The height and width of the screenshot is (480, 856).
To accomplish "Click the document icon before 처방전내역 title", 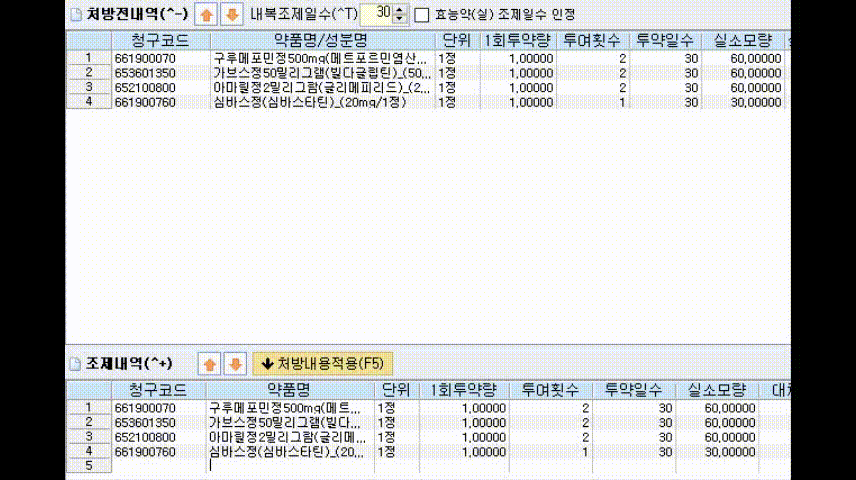I will pyautogui.click(x=76, y=15).
